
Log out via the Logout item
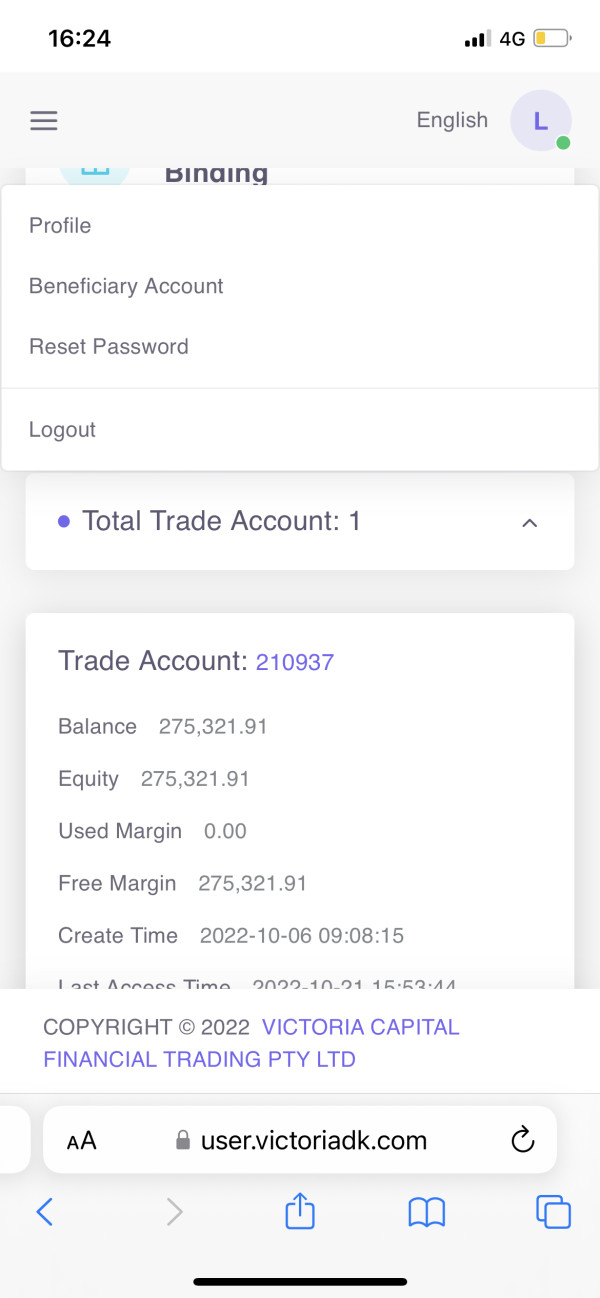62,430
